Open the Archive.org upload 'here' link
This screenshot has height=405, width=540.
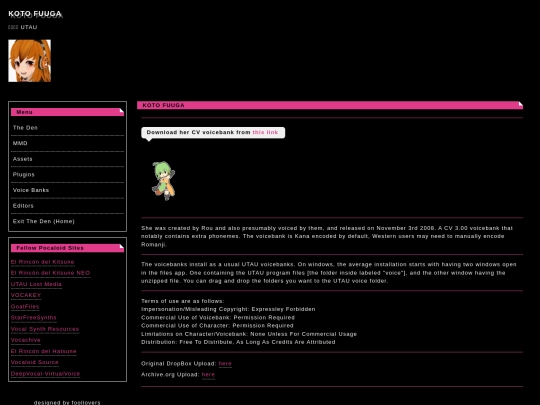(208, 375)
